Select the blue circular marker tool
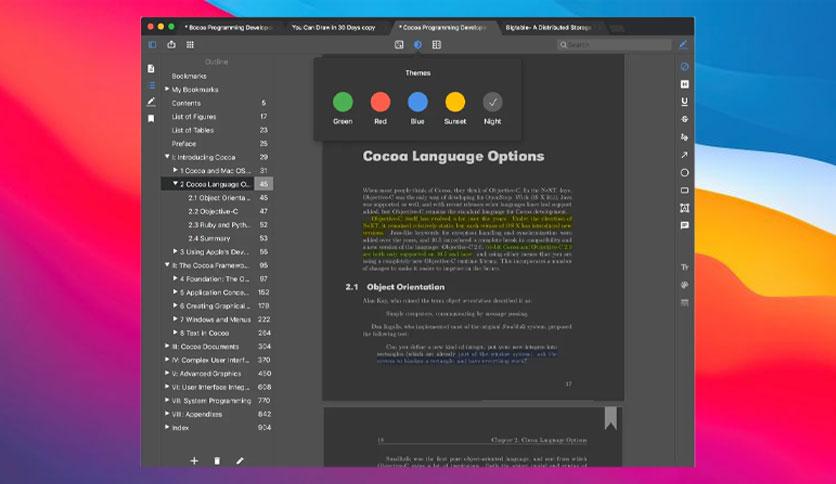This screenshot has width=836, height=484. click(x=685, y=67)
